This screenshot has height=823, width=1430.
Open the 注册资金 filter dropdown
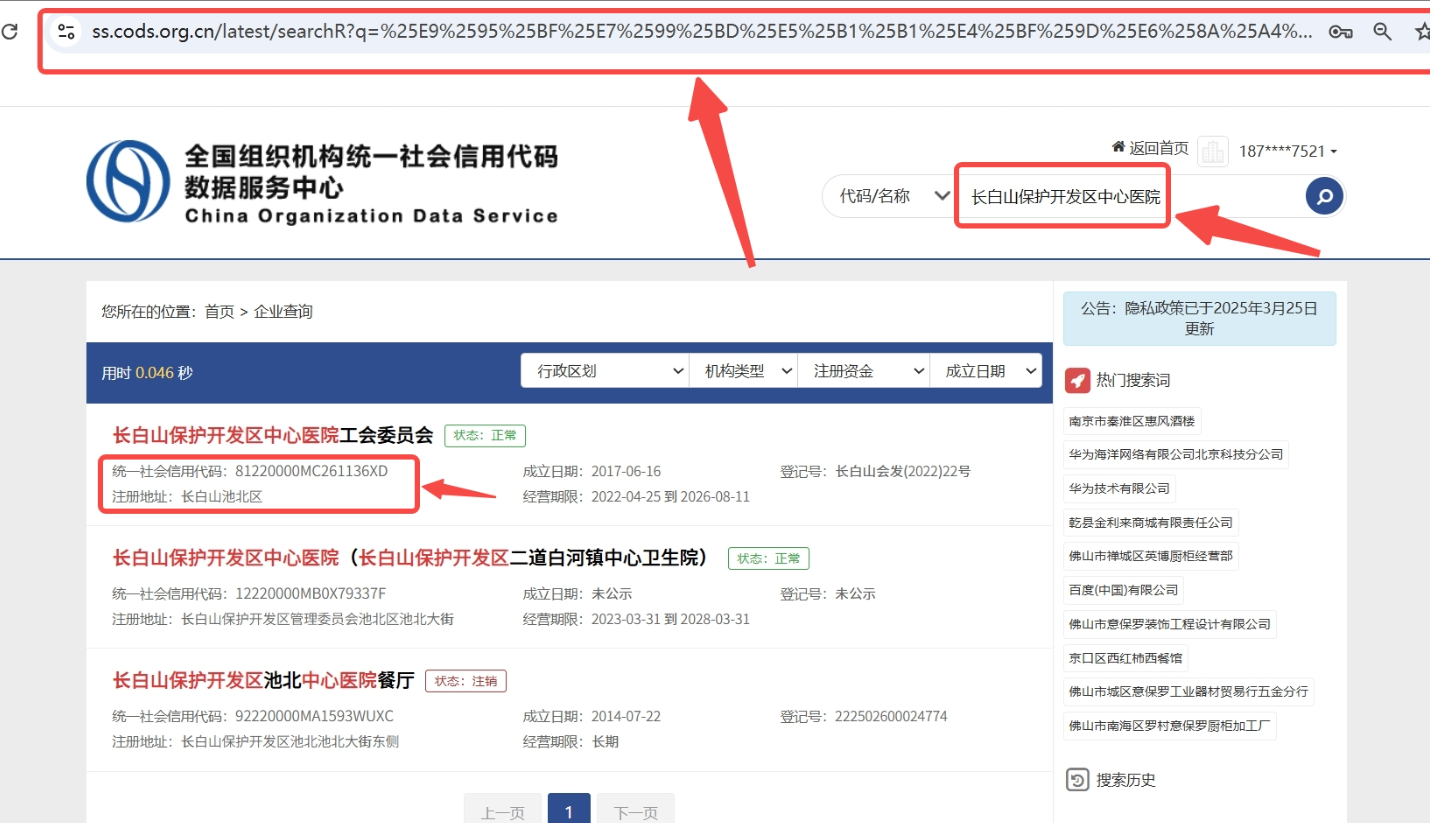(863, 371)
